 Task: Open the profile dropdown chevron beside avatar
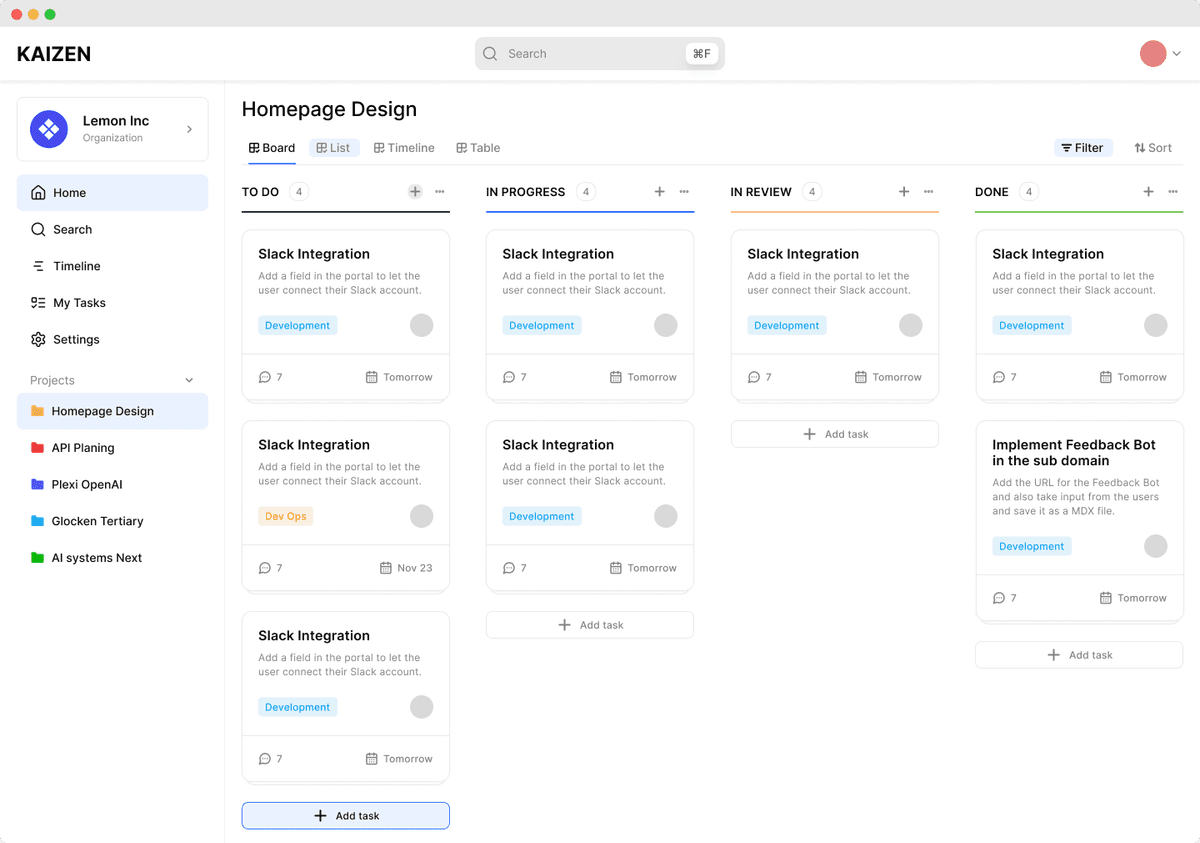pos(1177,54)
